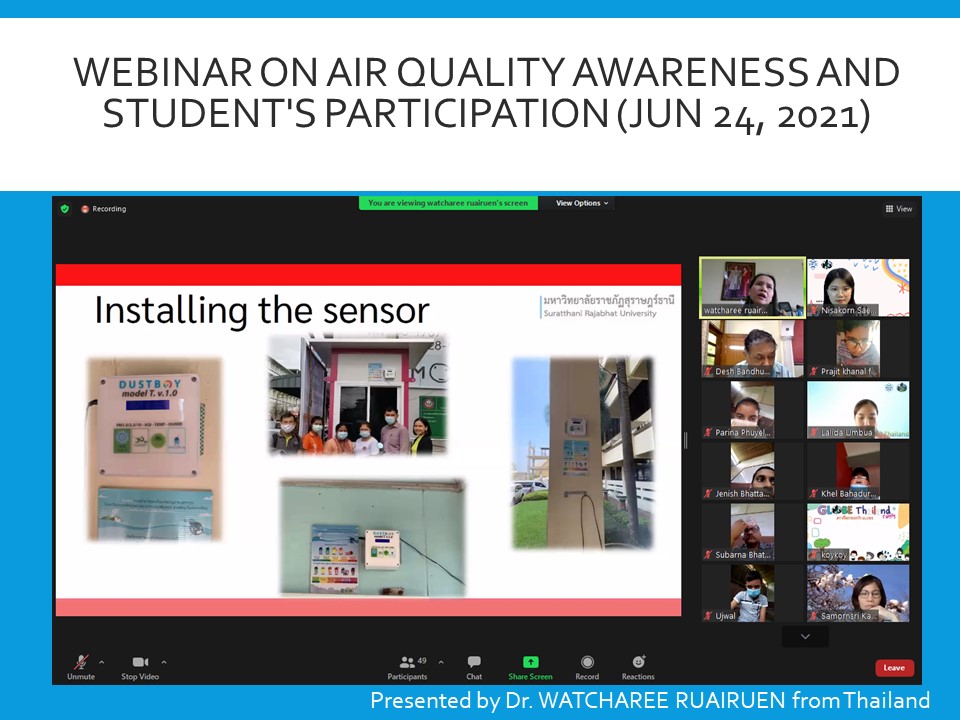
Task: Select watcharee ruairuen's video thumbnail
Action: click(752, 288)
